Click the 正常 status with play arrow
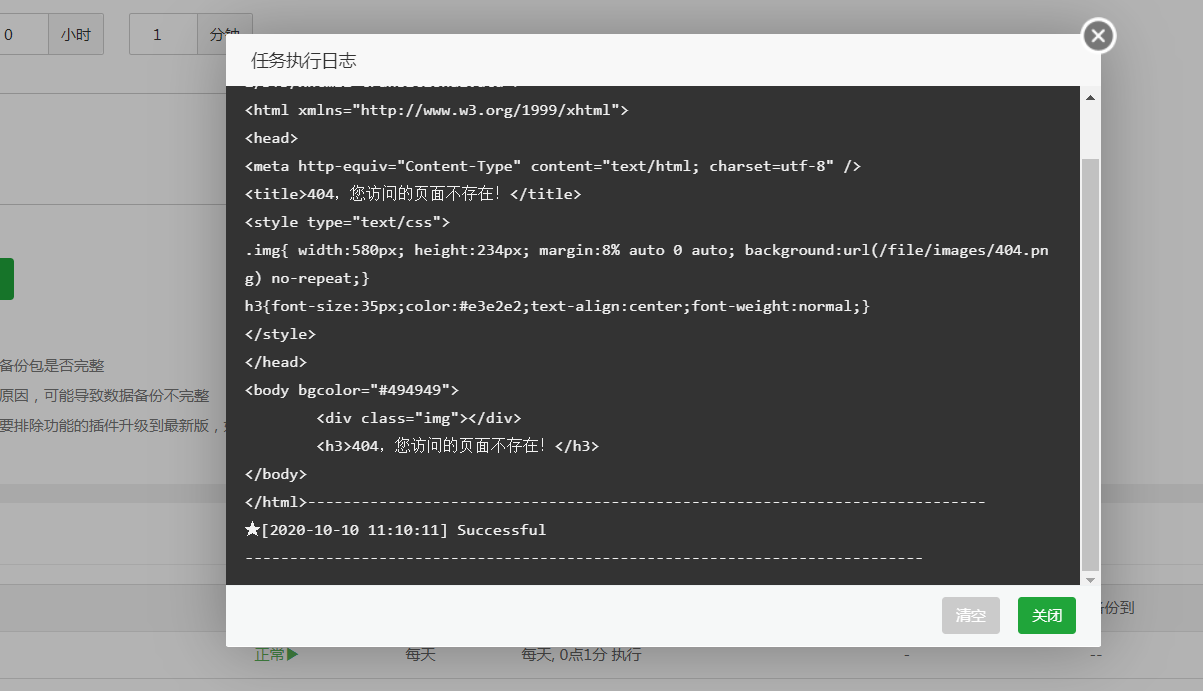Viewport: 1203px width, 691px height. pos(276,655)
